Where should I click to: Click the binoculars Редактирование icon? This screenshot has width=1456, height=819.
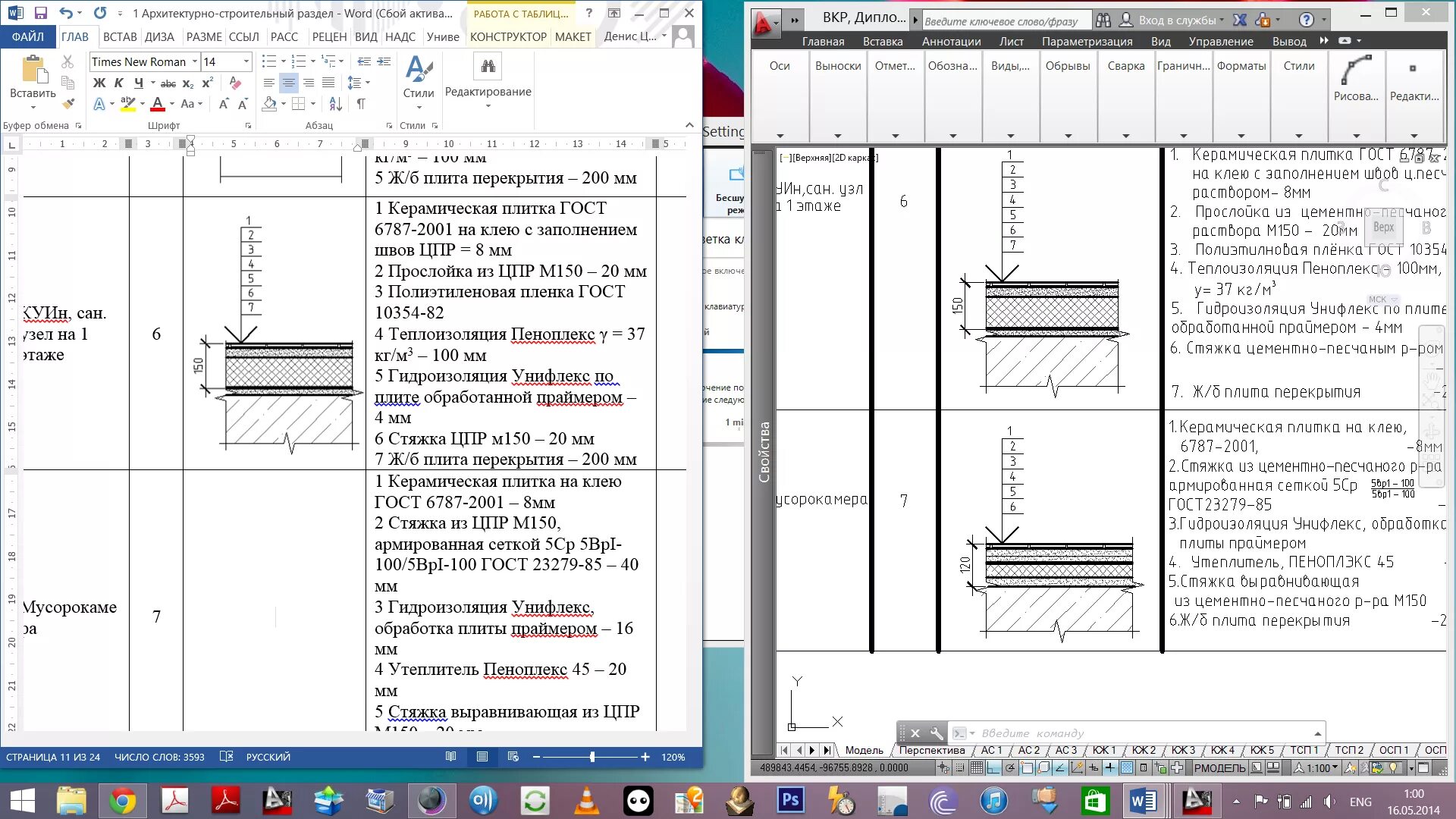(x=488, y=67)
